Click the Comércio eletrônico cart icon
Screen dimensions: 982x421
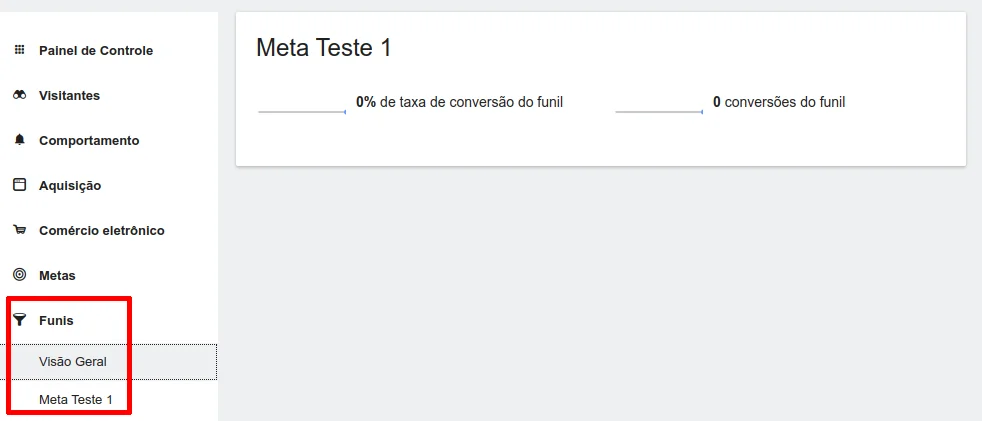(x=19, y=230)
